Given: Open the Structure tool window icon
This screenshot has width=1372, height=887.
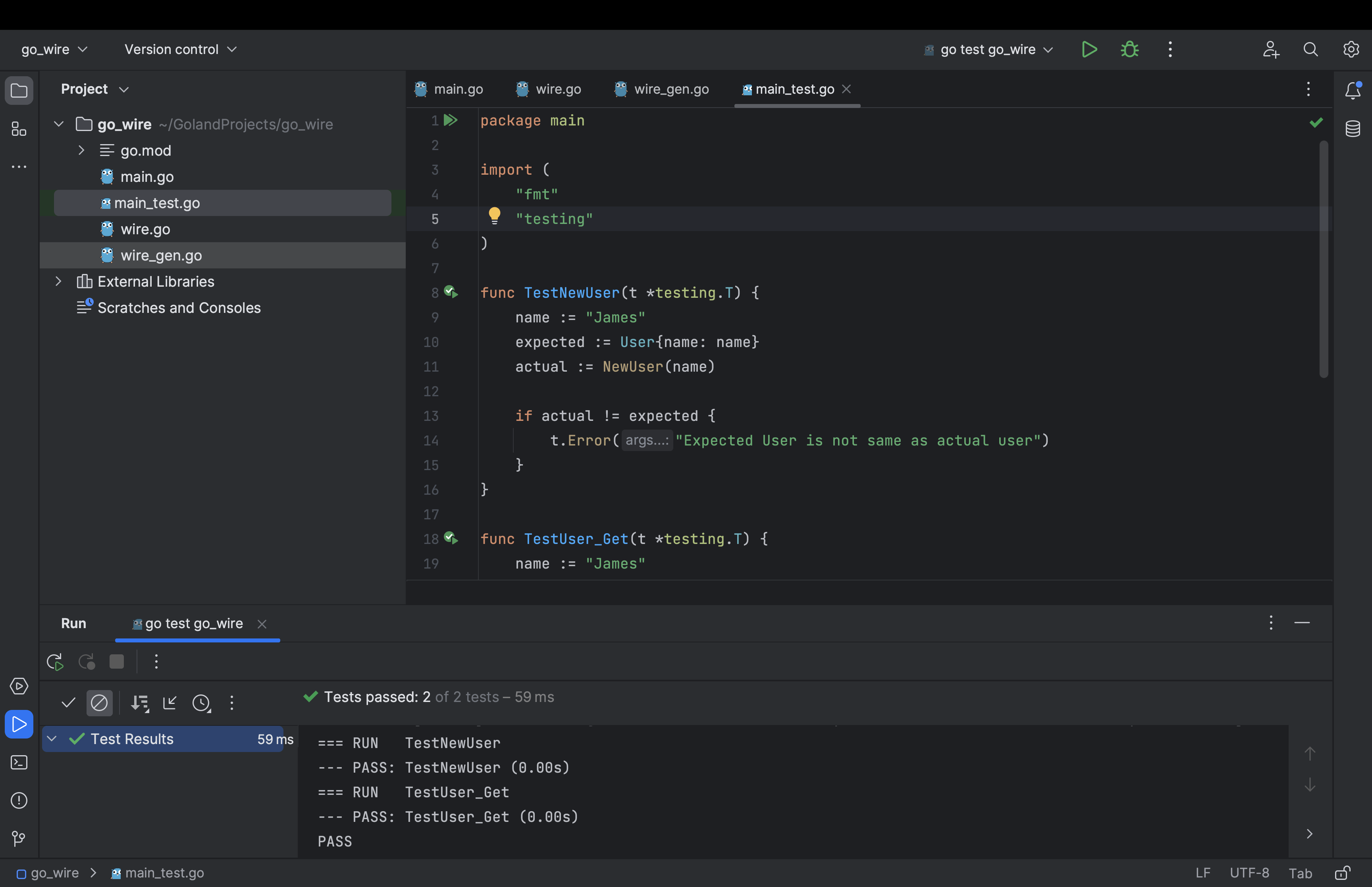Looking at the screenshot, I should click(x=19, y=129).
